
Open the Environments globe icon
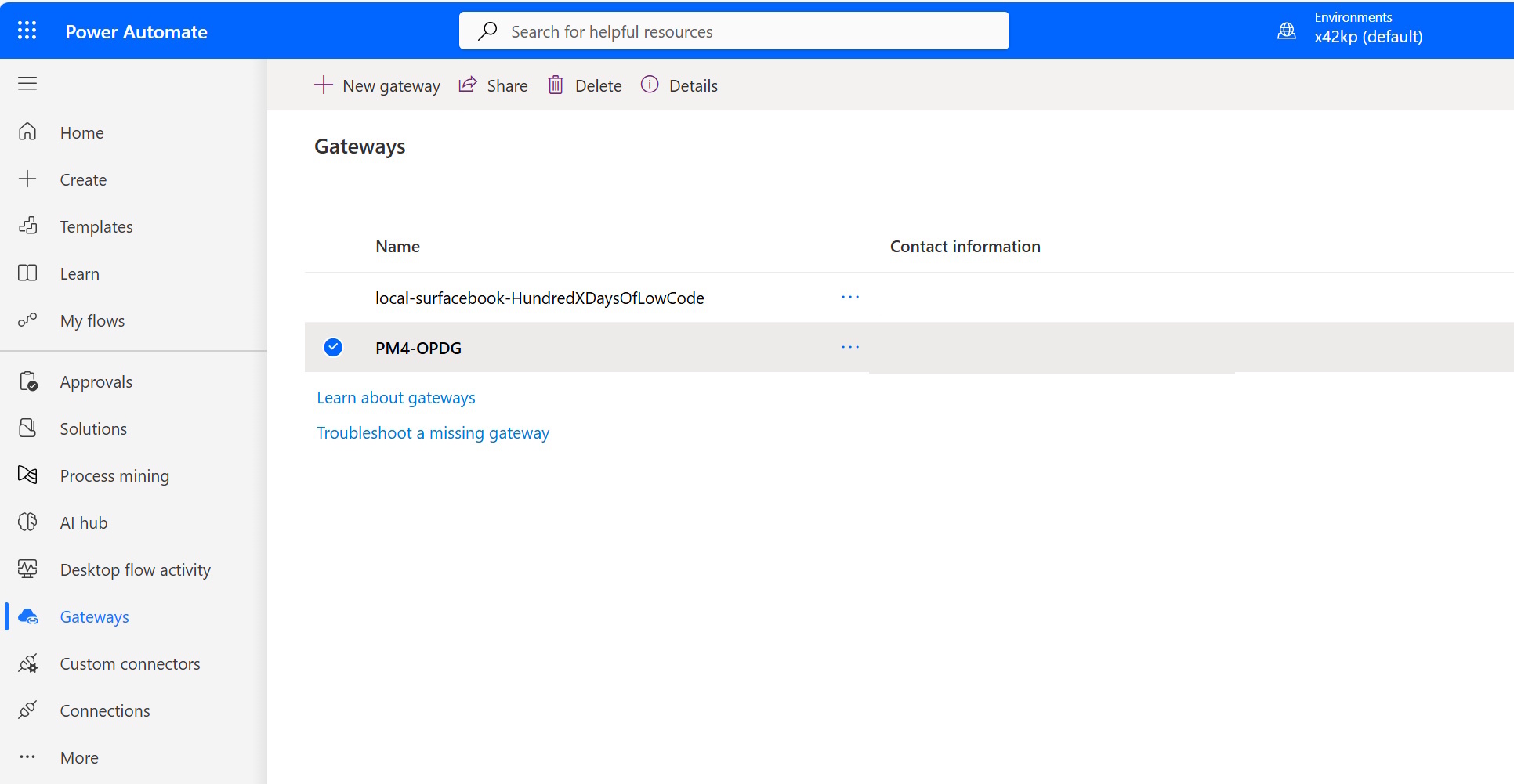coord(1287,31)
